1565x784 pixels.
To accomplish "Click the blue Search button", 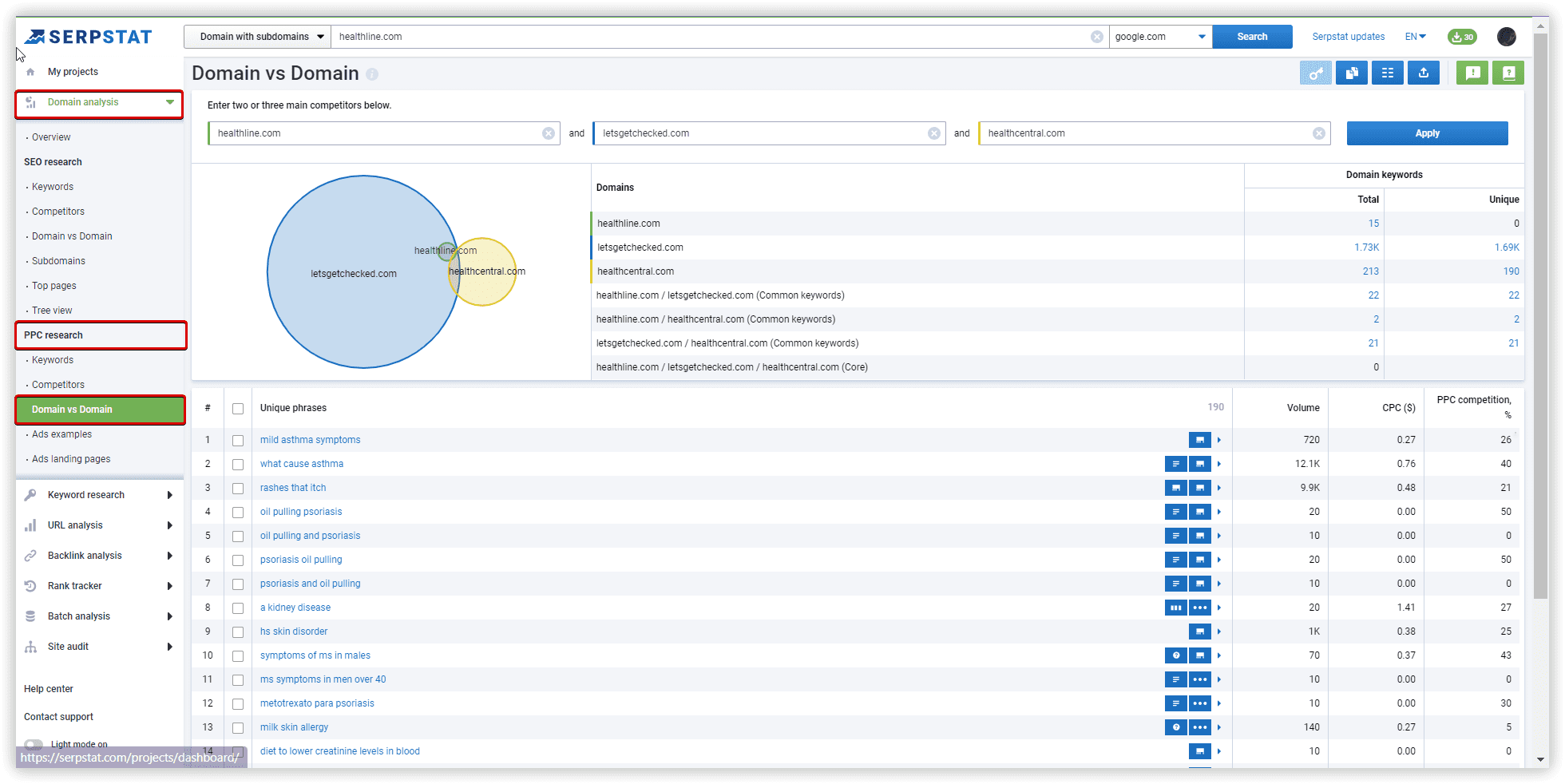I will click(x=1252, y=37).
